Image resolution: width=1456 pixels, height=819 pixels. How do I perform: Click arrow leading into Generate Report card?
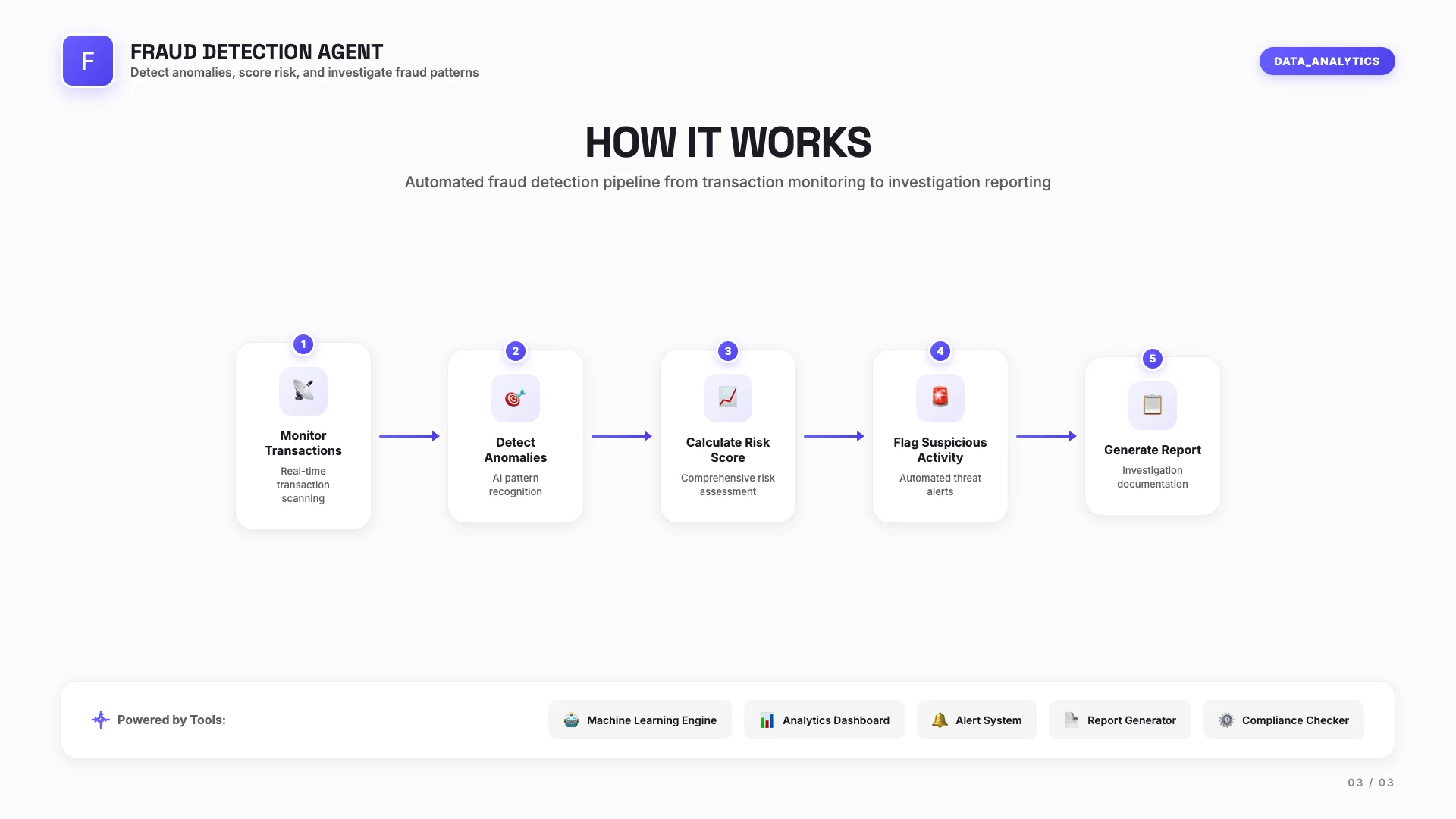[1046, 436]
